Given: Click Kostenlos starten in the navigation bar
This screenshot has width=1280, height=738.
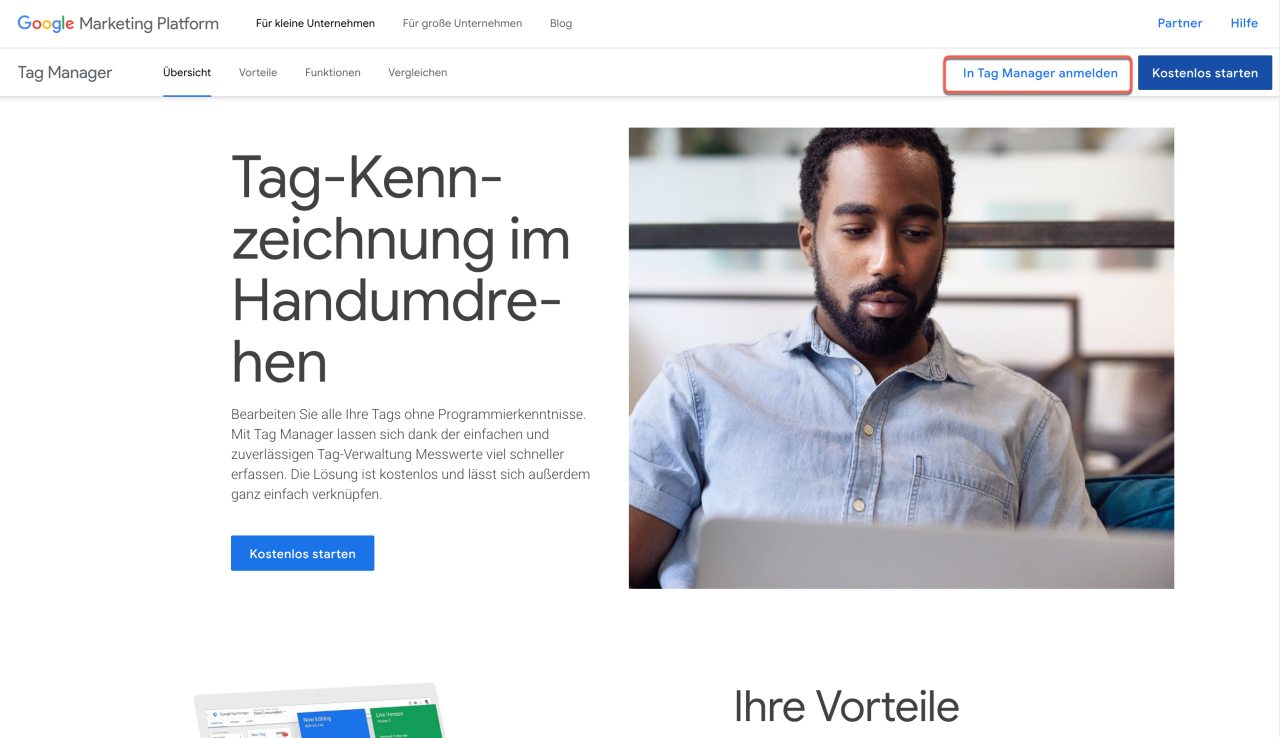Looking at the screenshot, I should click(x=1205, y=73).
